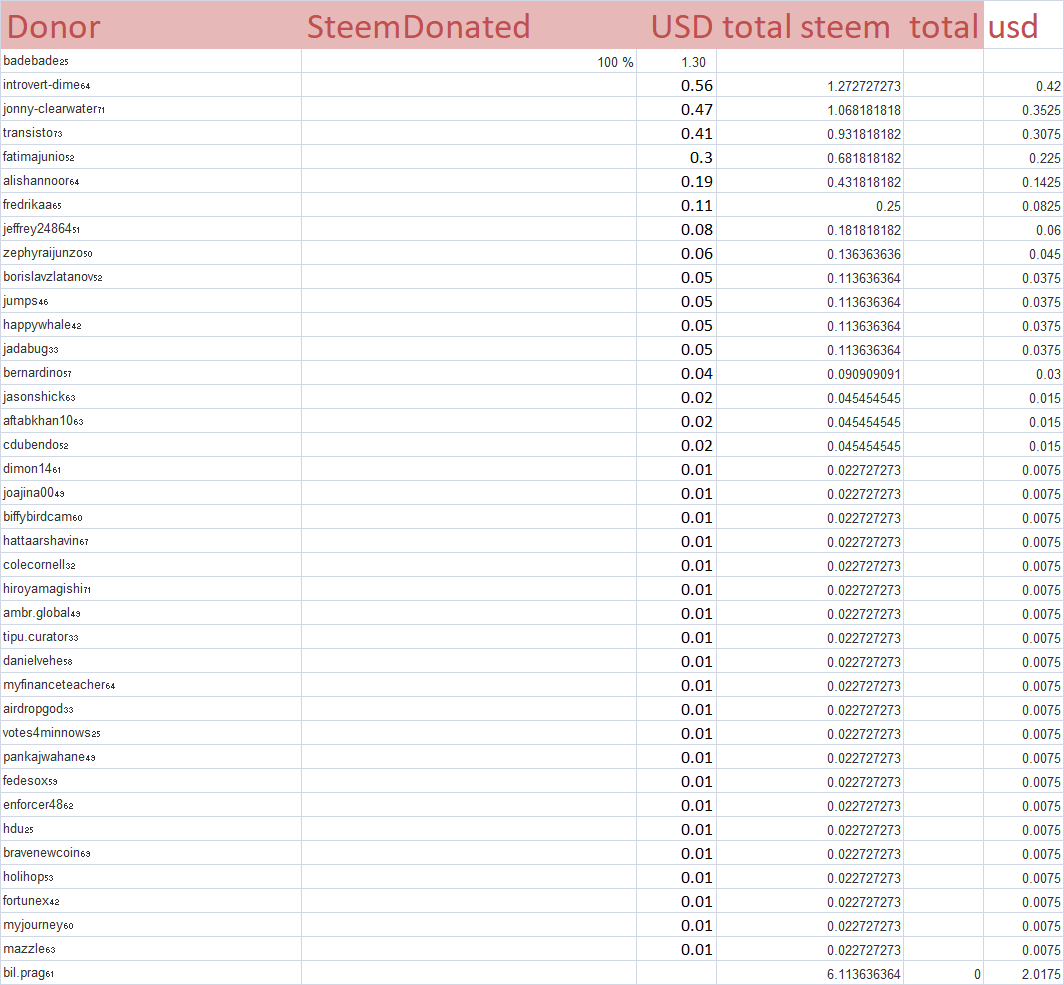Select the happywhale donor cell

pyautogui.click(x=151, y=325)
